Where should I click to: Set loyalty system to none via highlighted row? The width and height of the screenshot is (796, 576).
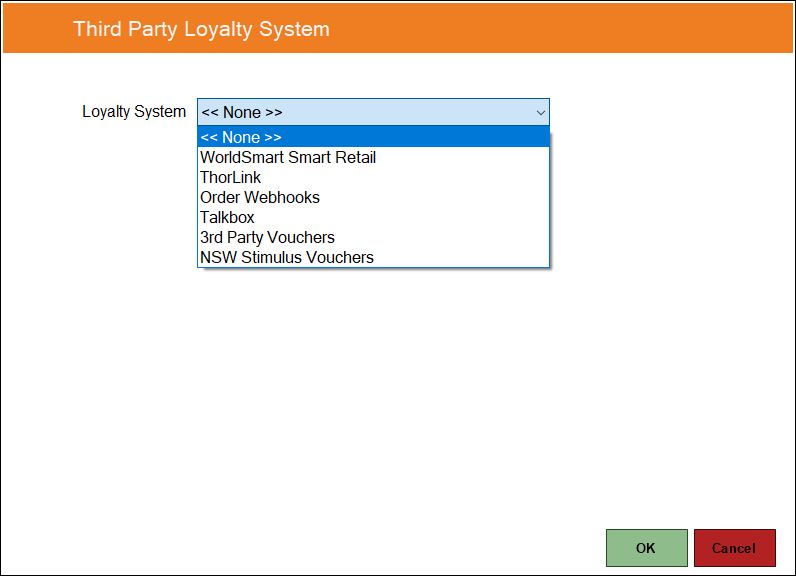pos(373,137)
